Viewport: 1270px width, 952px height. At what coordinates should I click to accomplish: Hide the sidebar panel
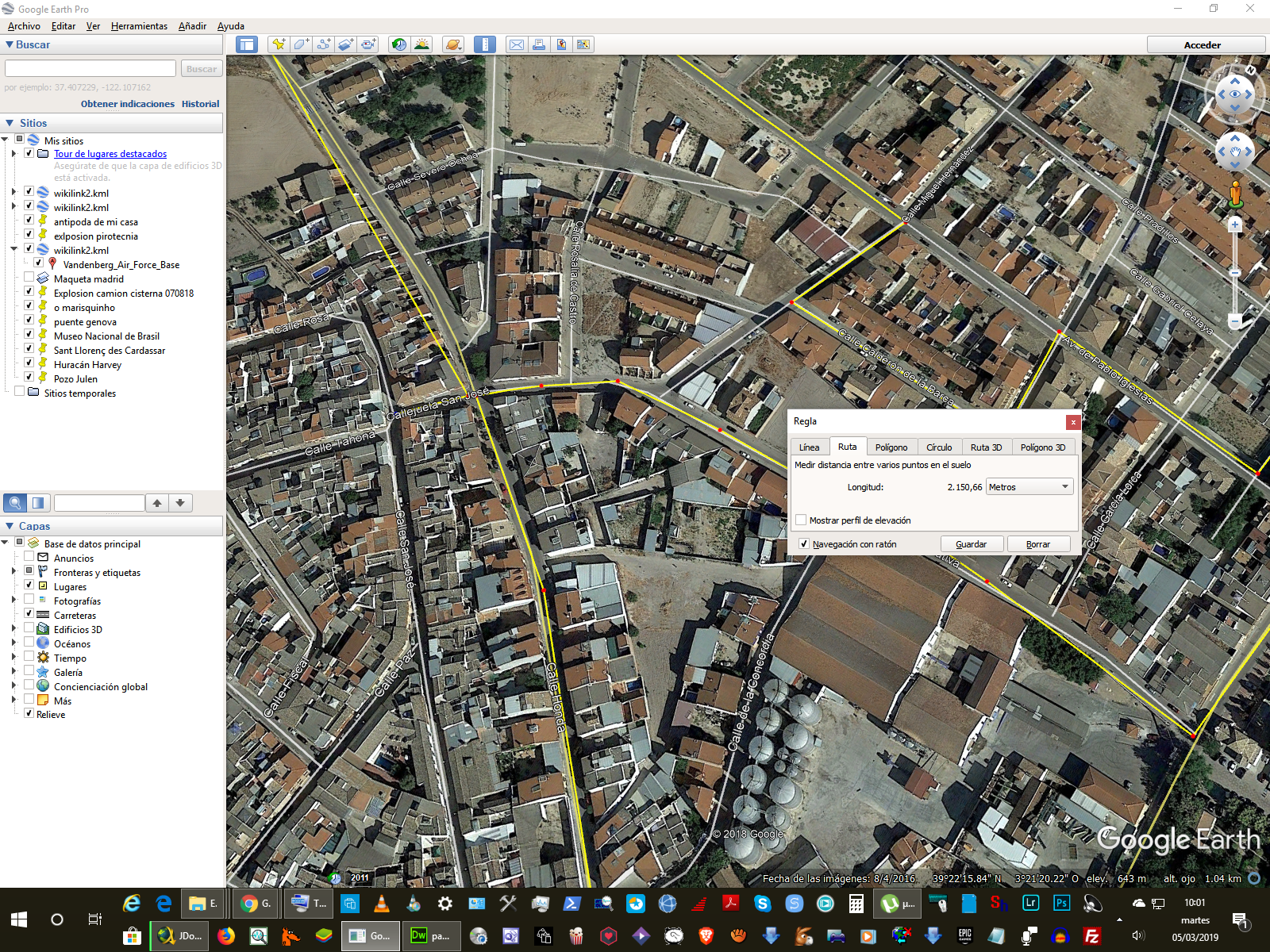(x=246, y=44)
